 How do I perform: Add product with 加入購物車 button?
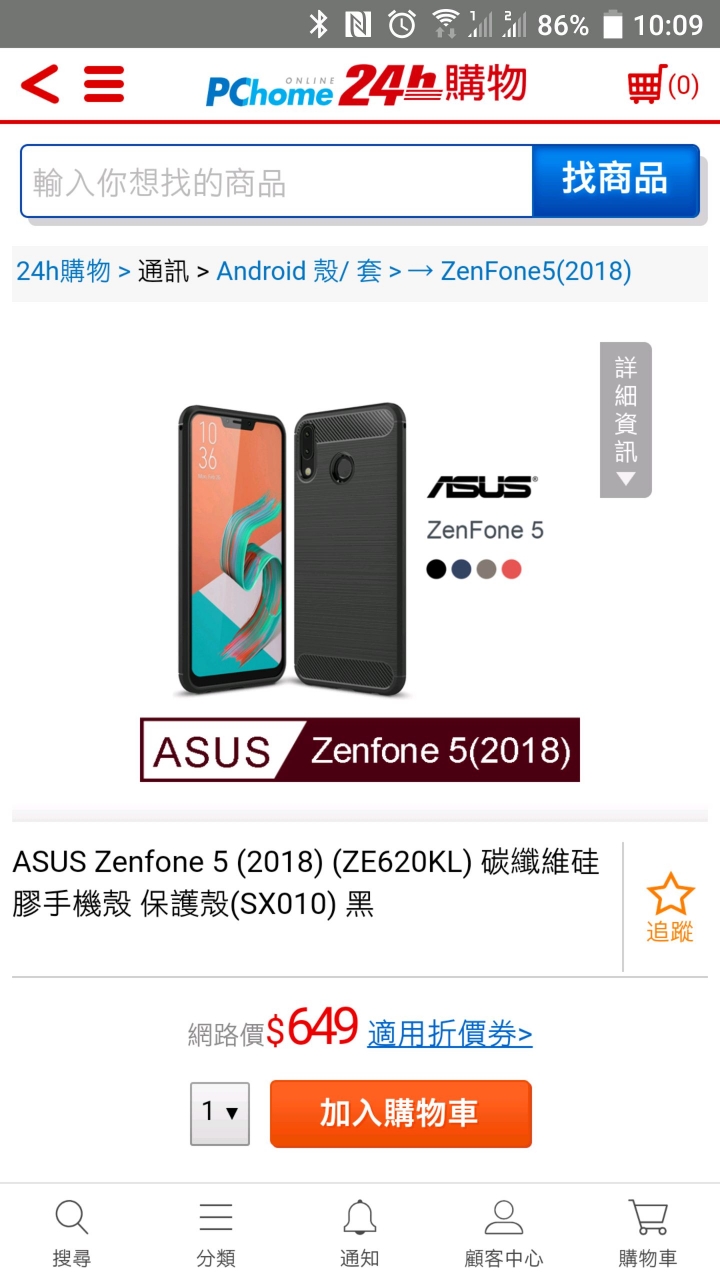[400, 1113]
